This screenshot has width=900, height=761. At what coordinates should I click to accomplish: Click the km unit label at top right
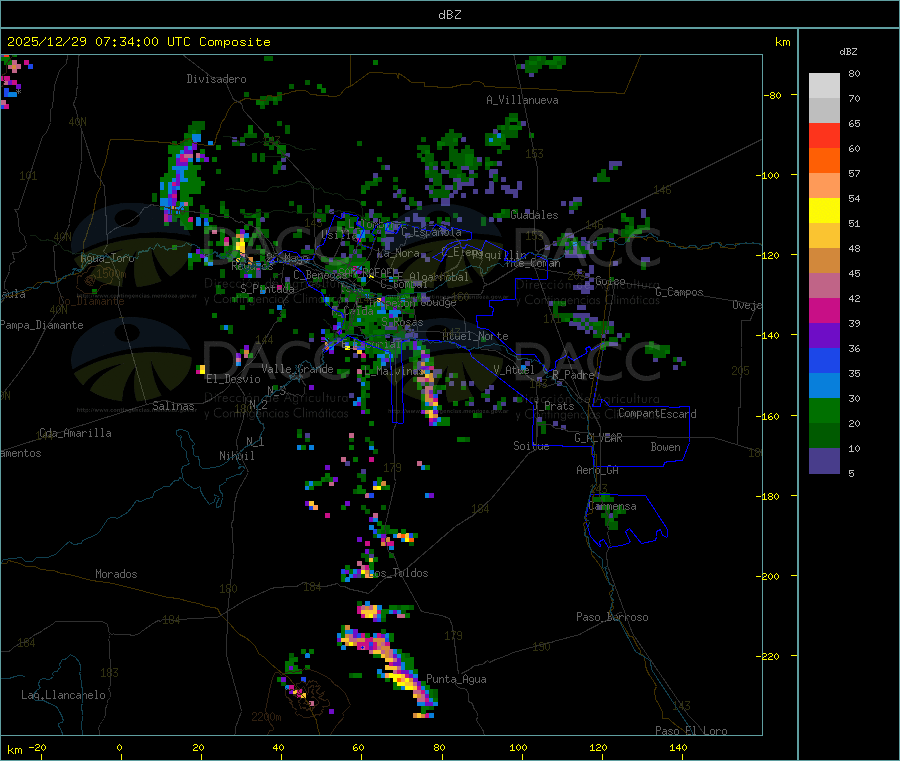click(783, 42)
